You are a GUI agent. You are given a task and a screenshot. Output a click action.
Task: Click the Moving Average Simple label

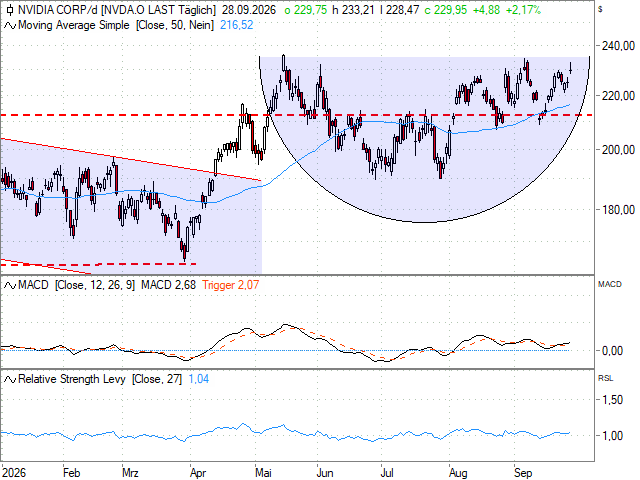click(74, 25)
